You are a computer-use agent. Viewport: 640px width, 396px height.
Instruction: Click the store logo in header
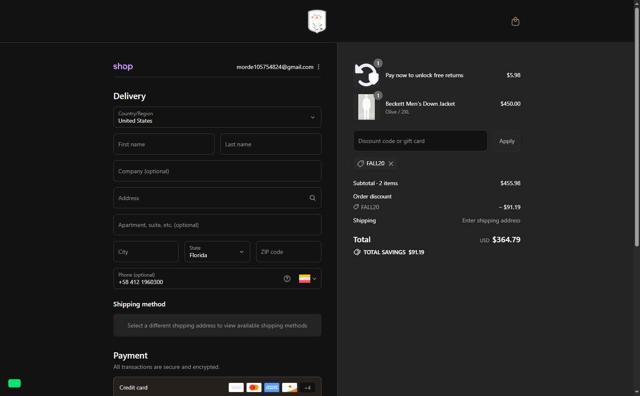coord(317,21)
